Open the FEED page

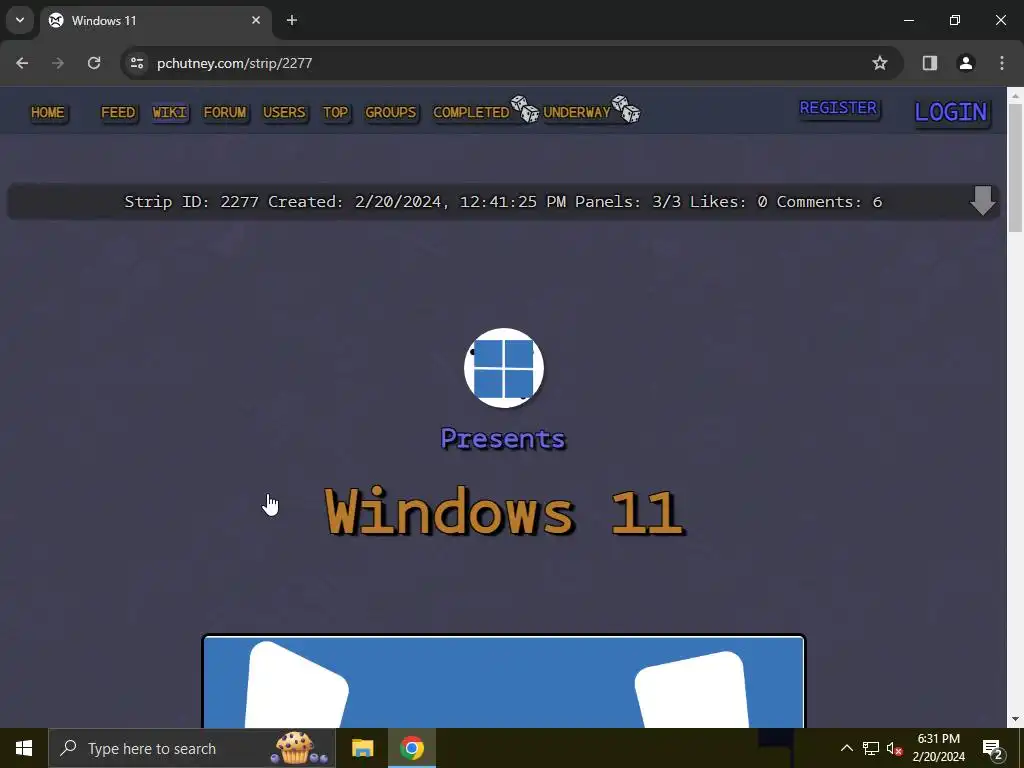118,112
